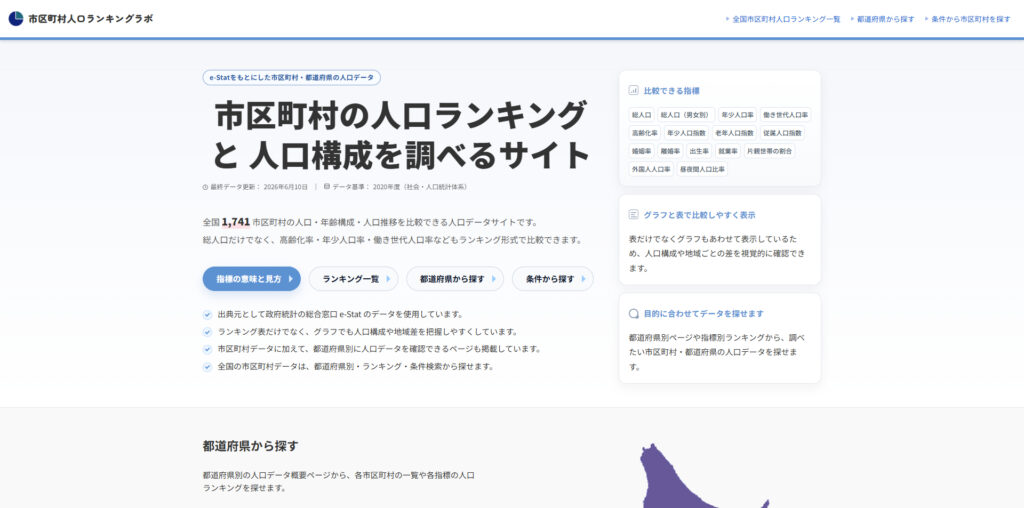Click the list icon beside グラフと表で比較しやすく表示
Viewport: 1024px width, 508px height.
tap(633, 214)
